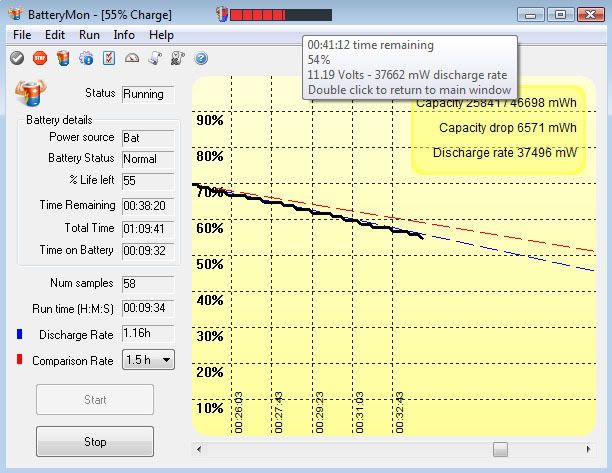Click the 10% axis label on graph
The image size is (612, 473).
click(x=210, y=408)
